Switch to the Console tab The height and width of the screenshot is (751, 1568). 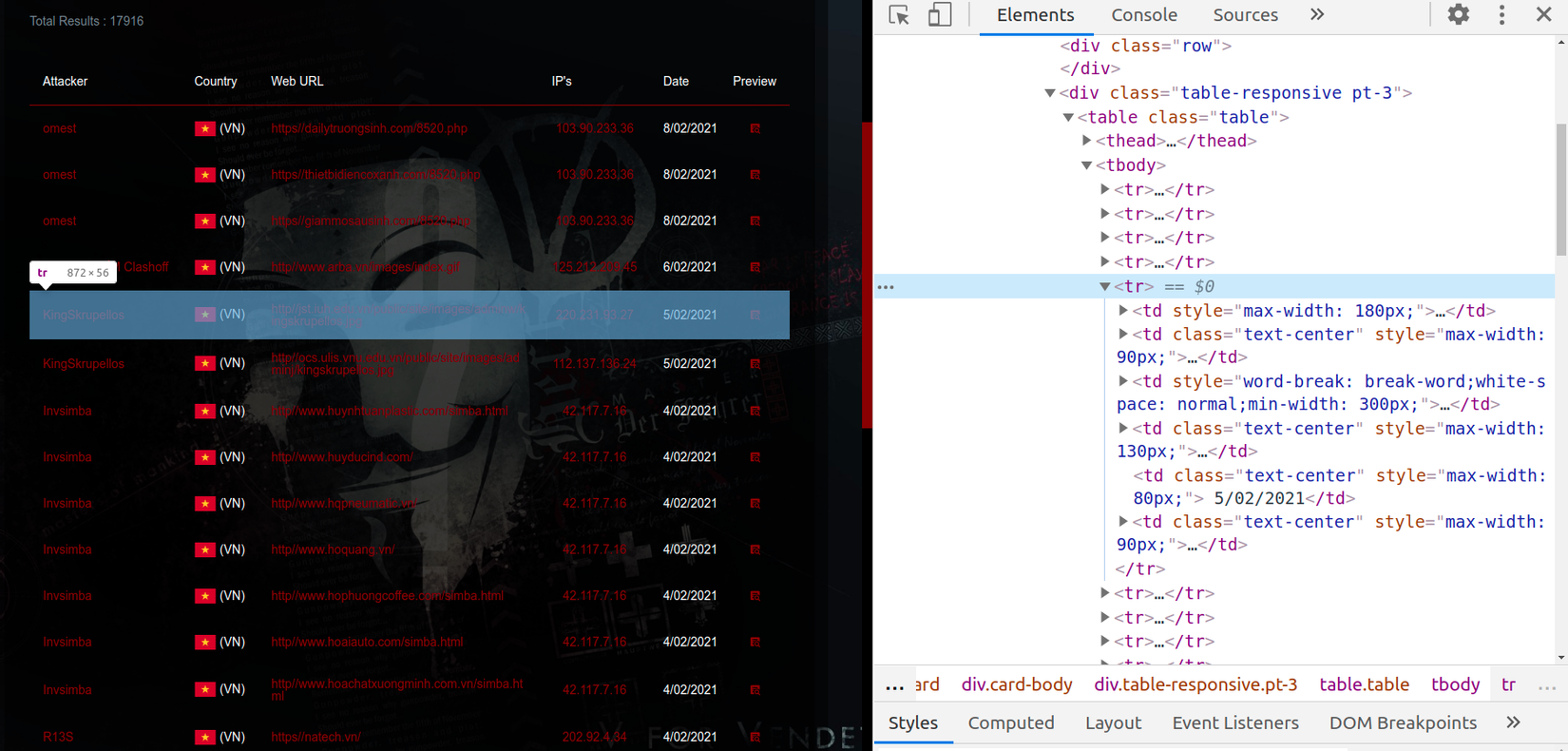(x=1144, y=15)
